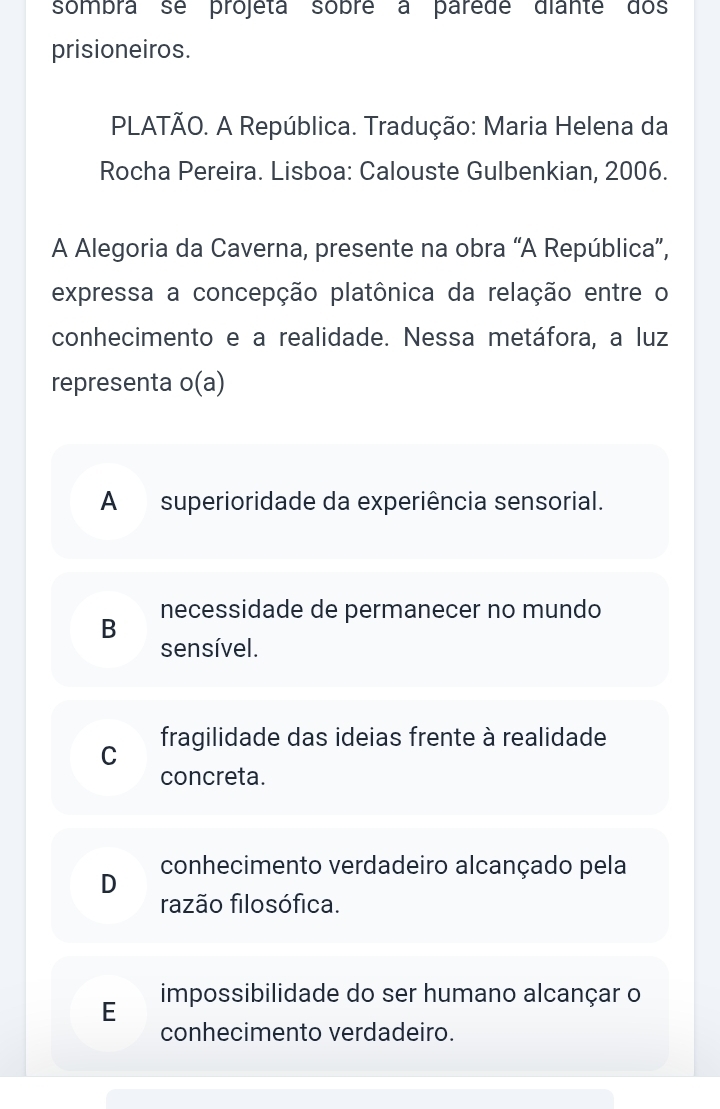Click 'expressa a concepção platônica' question line

coord(360,294)
